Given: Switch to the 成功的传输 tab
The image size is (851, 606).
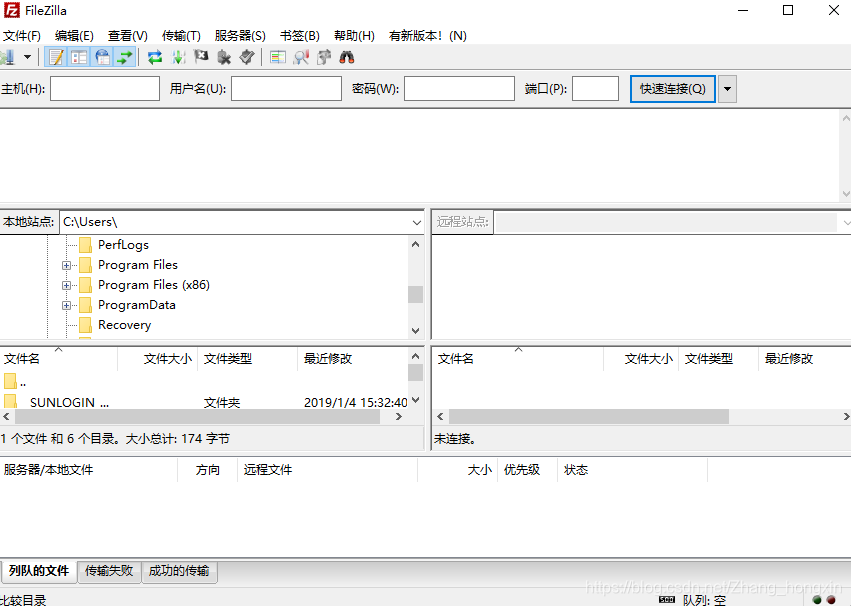Looking at the screenshot, I should [179, 571].
